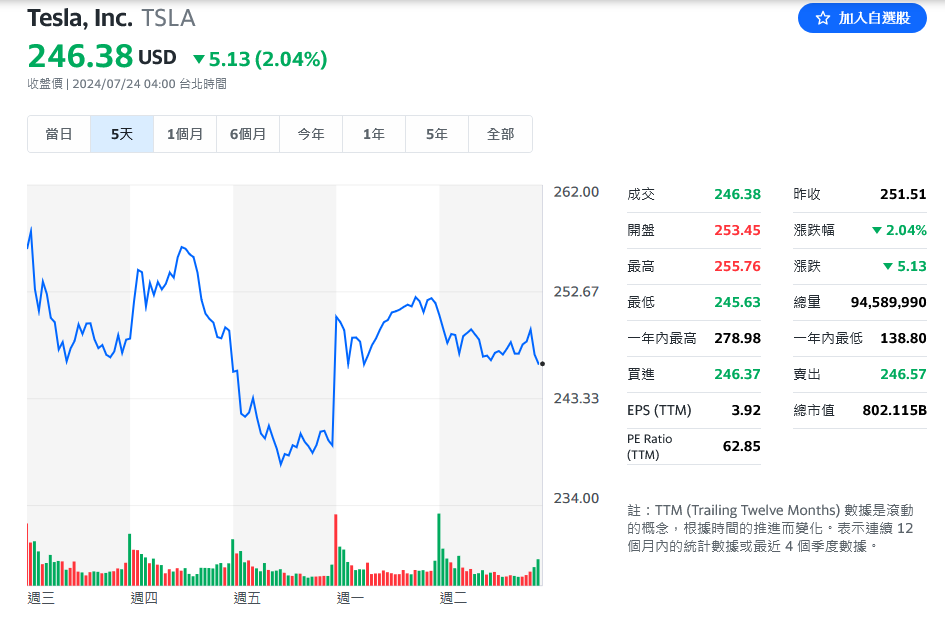Click the tall red volume bar at 週一
Image resolution: width=945 pixels, height=617 pixels.
tap(335, 550)
